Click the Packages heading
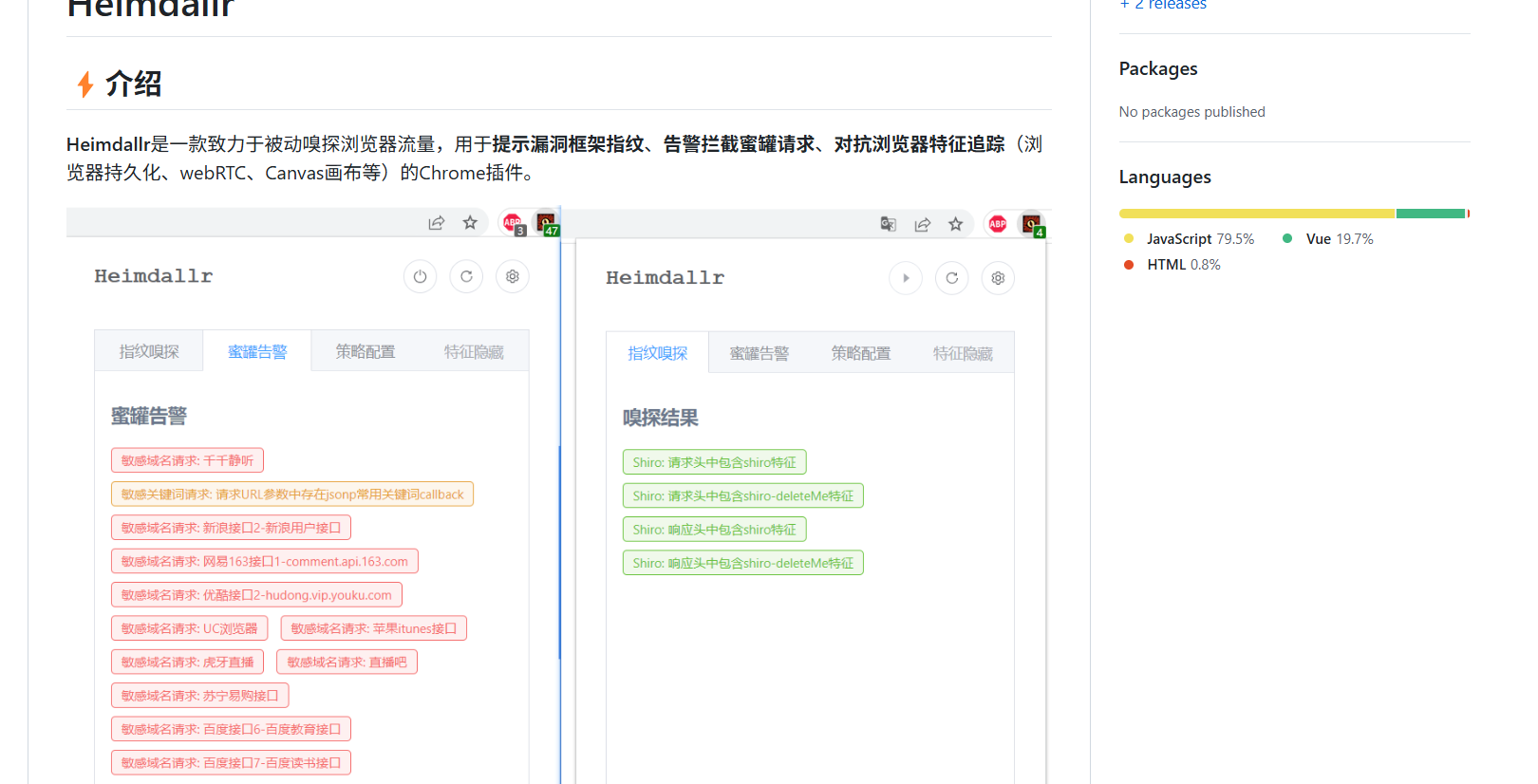 pos(1158,68)
